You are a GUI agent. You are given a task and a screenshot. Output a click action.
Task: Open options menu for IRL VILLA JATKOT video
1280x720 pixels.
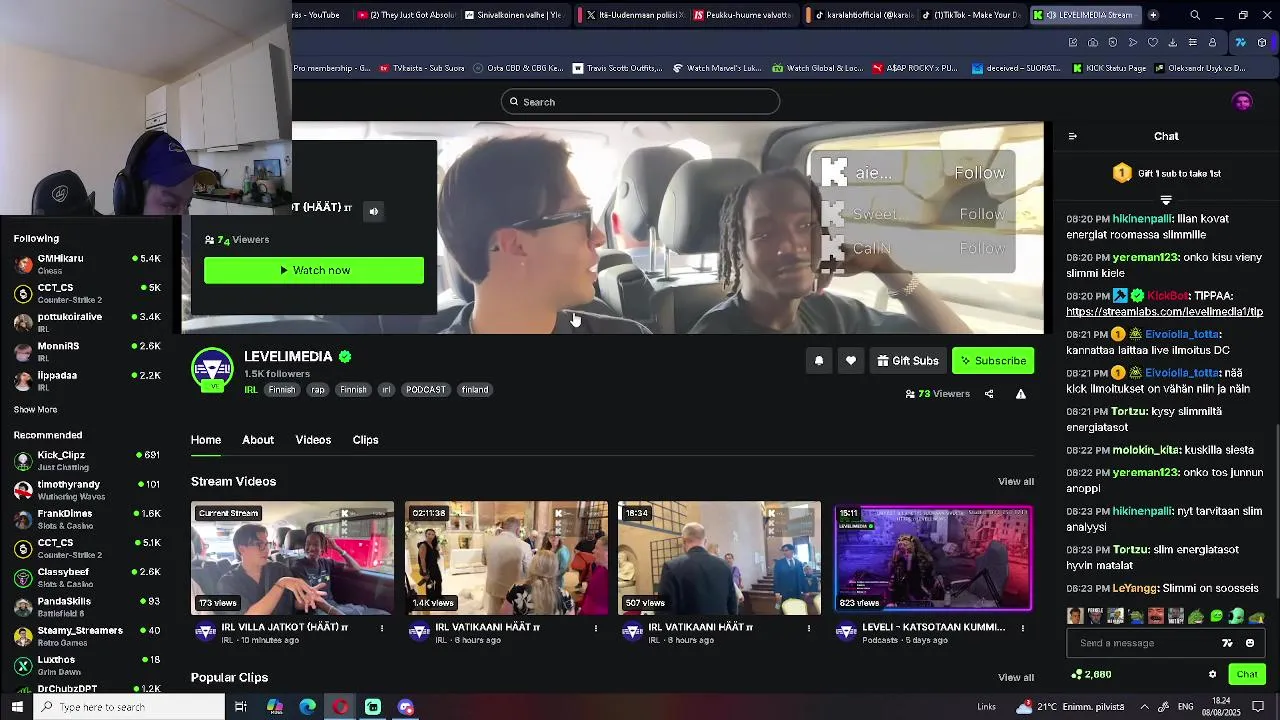[x=382, y=628]
